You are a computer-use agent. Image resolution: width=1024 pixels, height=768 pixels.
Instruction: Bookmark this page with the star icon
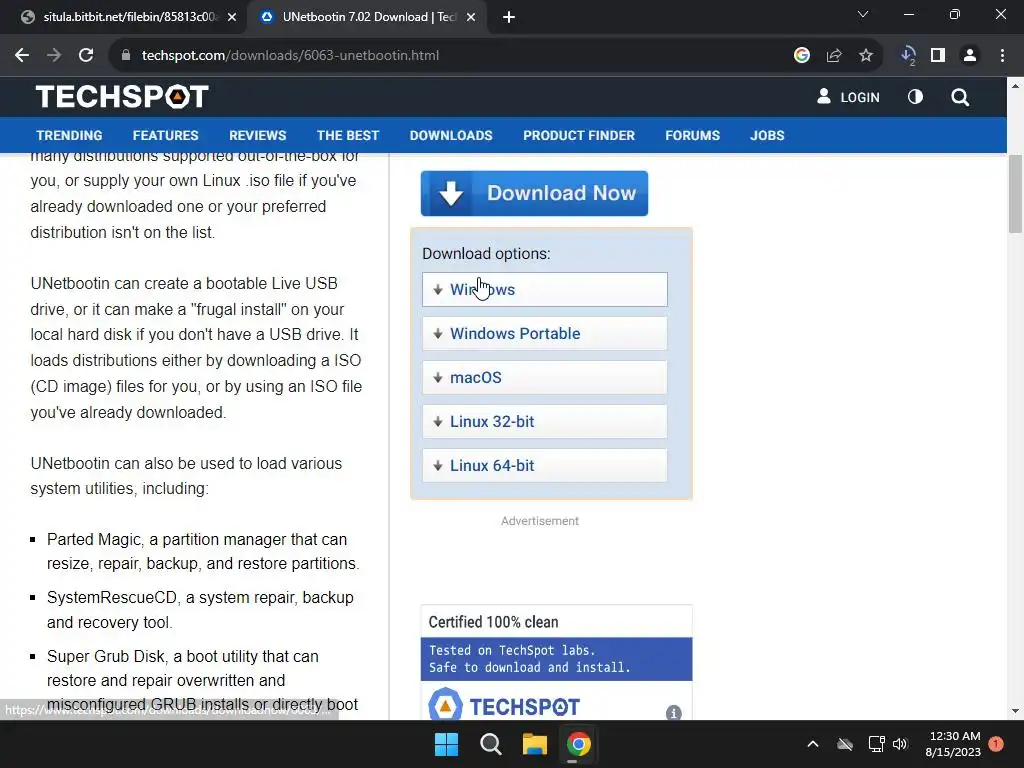866,56
